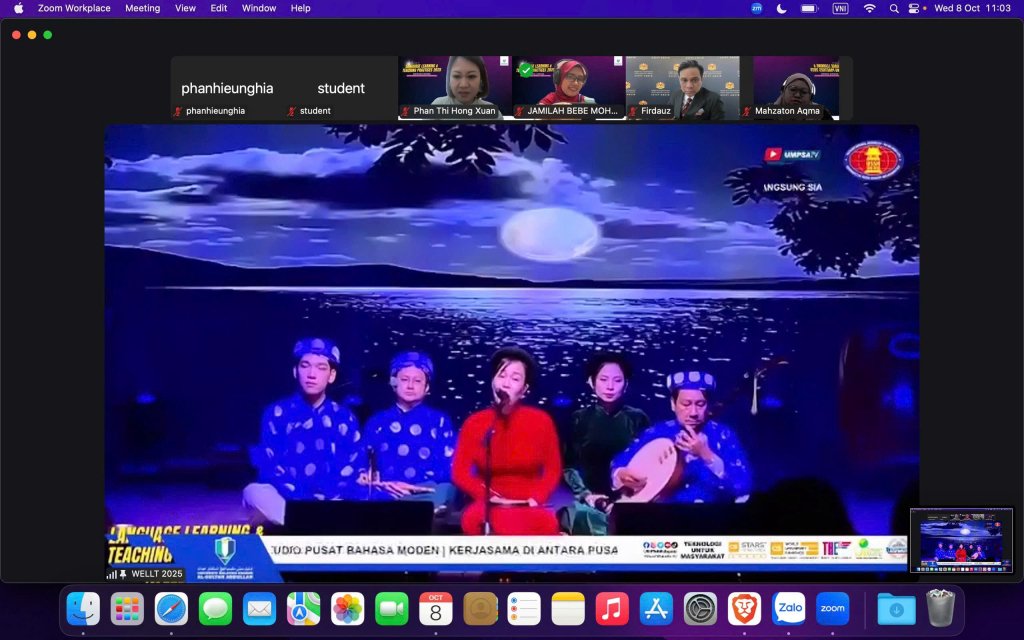Open Photos from the Dock
This screenshot has width=1024, height=640.
[x=347, y=609]
